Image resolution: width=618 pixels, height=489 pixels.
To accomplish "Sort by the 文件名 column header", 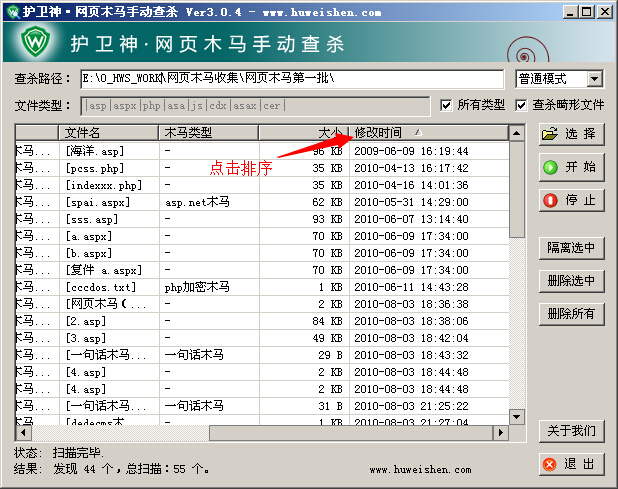I will pyautogui.click(x=108, y=133).
